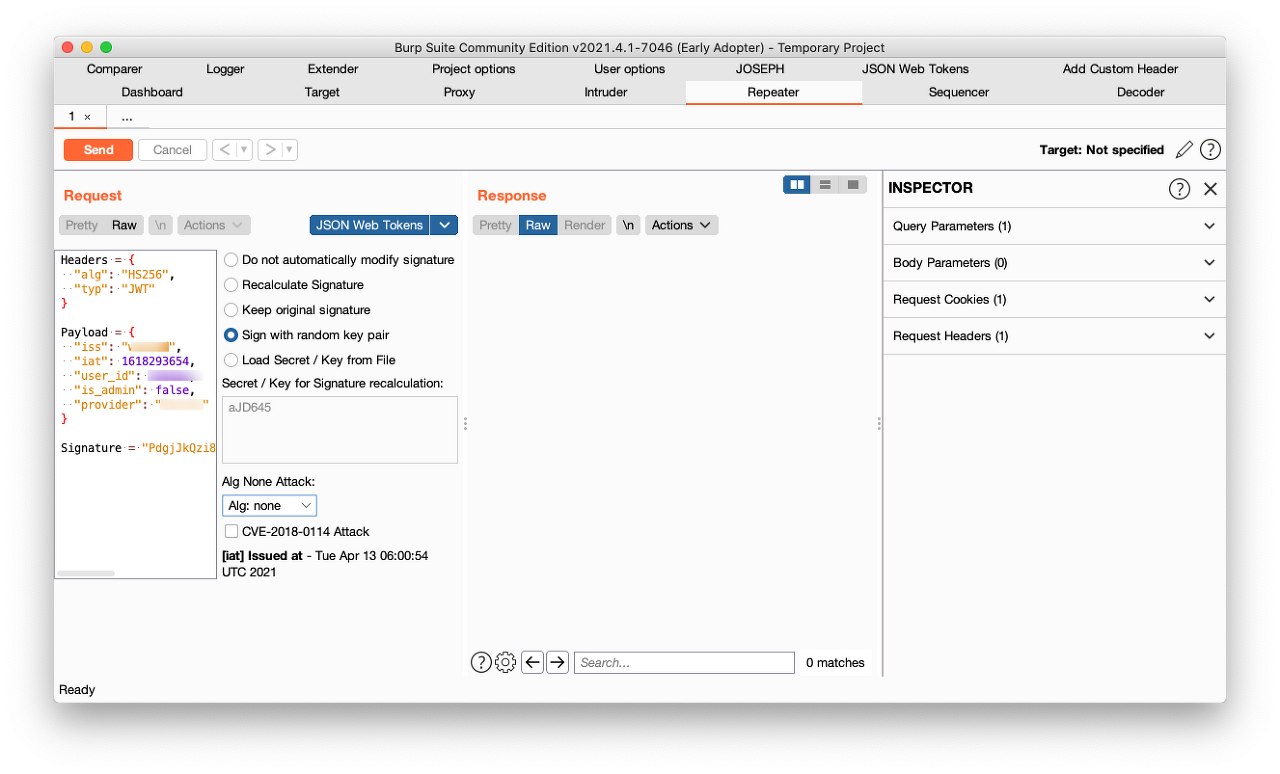Image resolution: width=1280 pixels, height=774 pixels.
Task: Expand Body Parameters section
Action: coord(1054,263)
